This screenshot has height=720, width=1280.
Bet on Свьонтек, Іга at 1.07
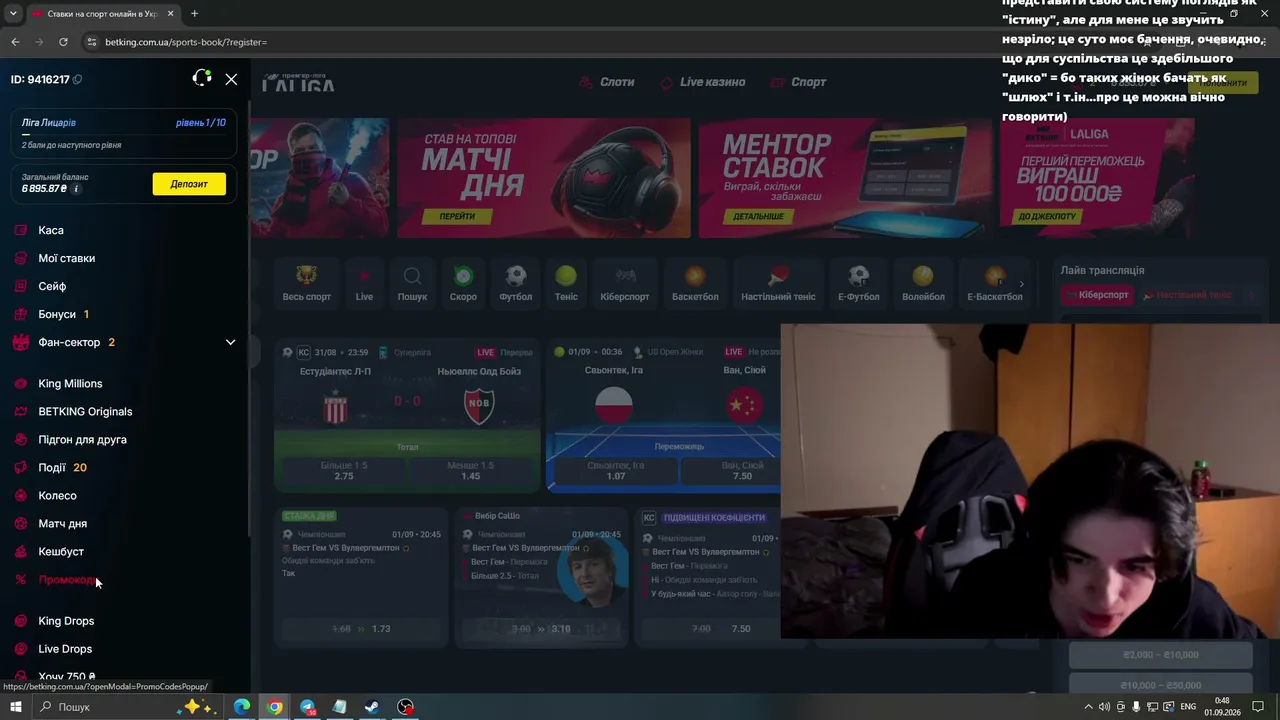616,471
